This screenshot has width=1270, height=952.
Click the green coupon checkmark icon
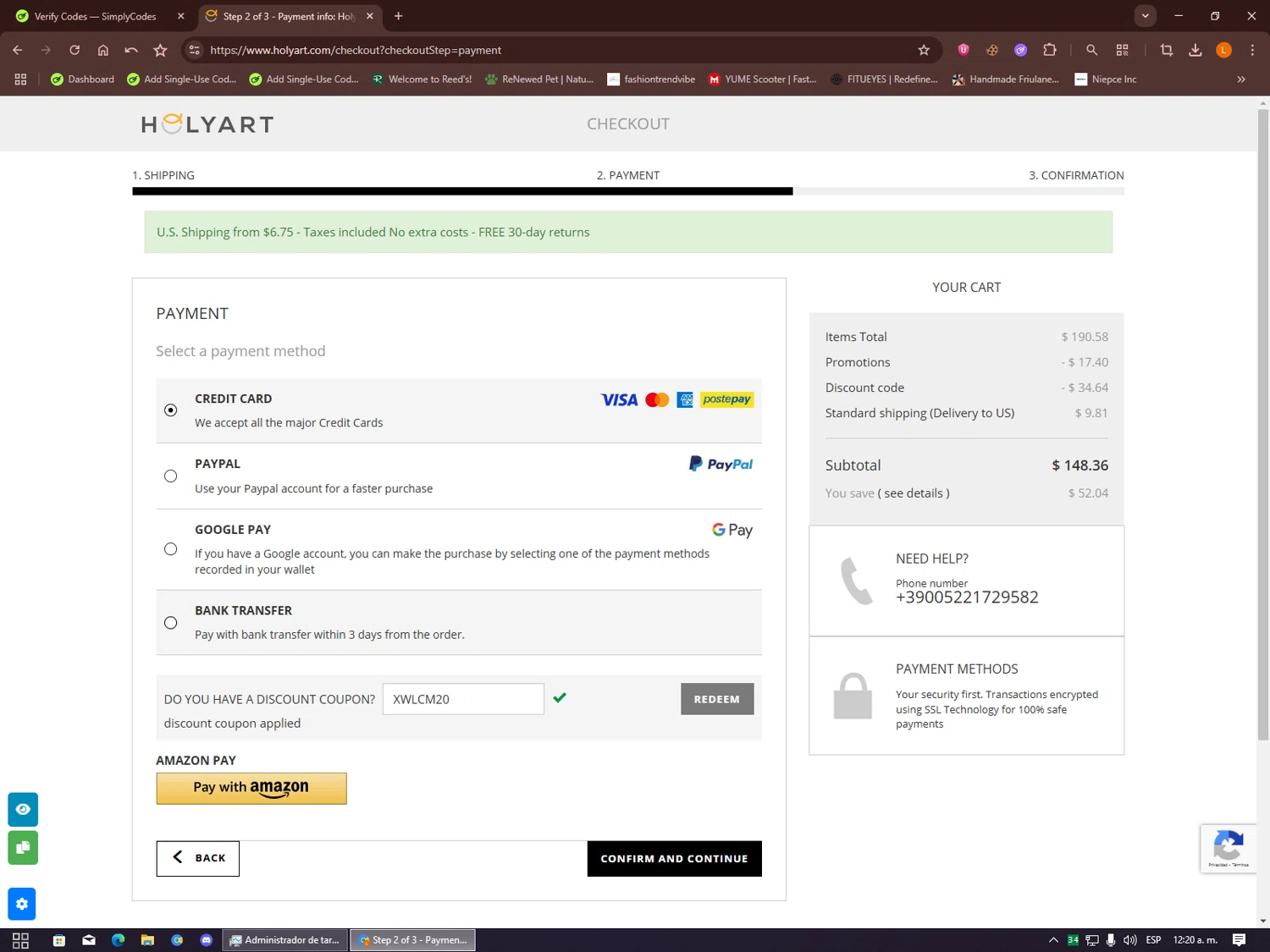560,698
